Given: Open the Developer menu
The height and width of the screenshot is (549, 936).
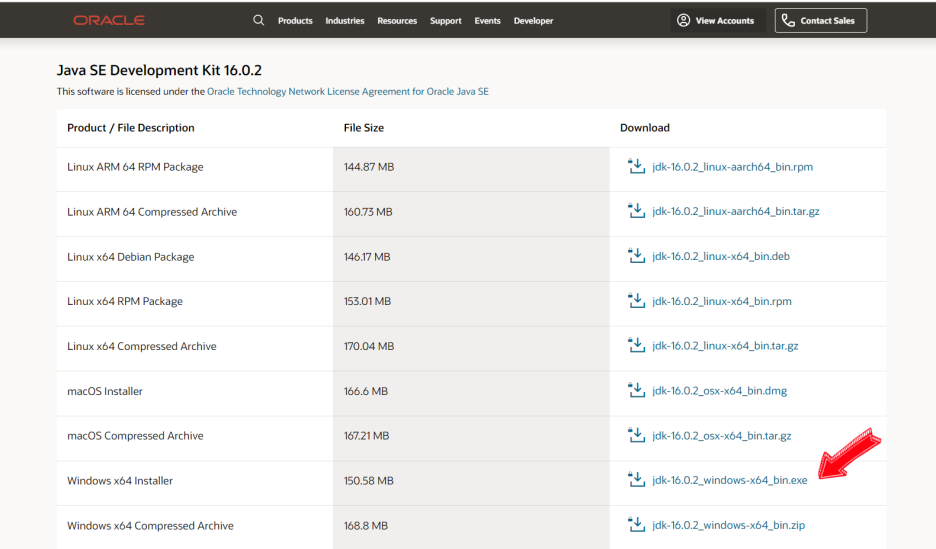Looking at the screenshot, I should (x=533, y=21).
